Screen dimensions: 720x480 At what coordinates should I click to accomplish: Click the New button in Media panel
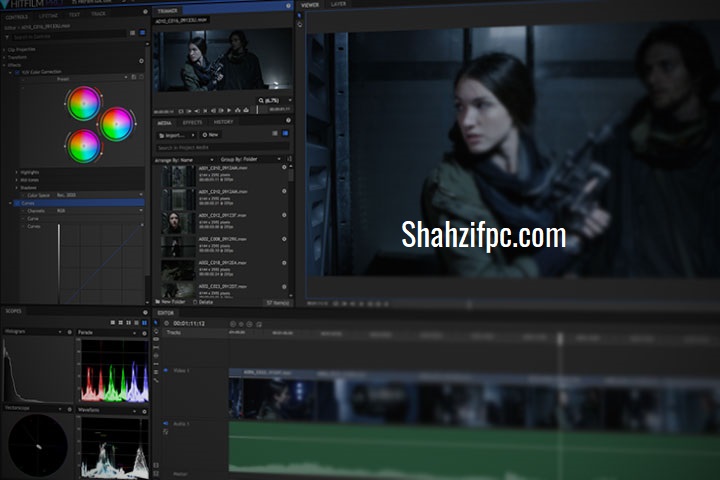[211, 135]
